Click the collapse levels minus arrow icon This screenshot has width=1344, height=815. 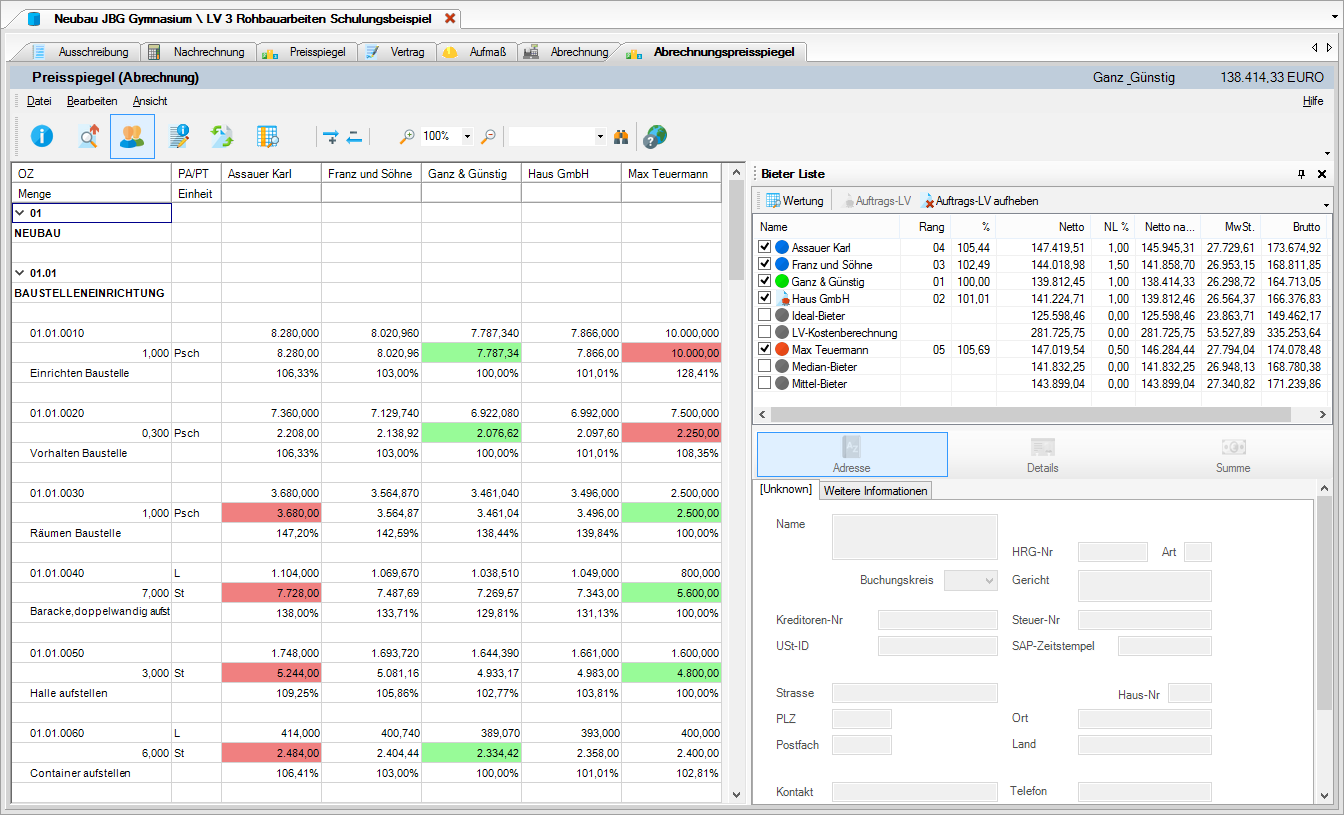pos(353,137)
